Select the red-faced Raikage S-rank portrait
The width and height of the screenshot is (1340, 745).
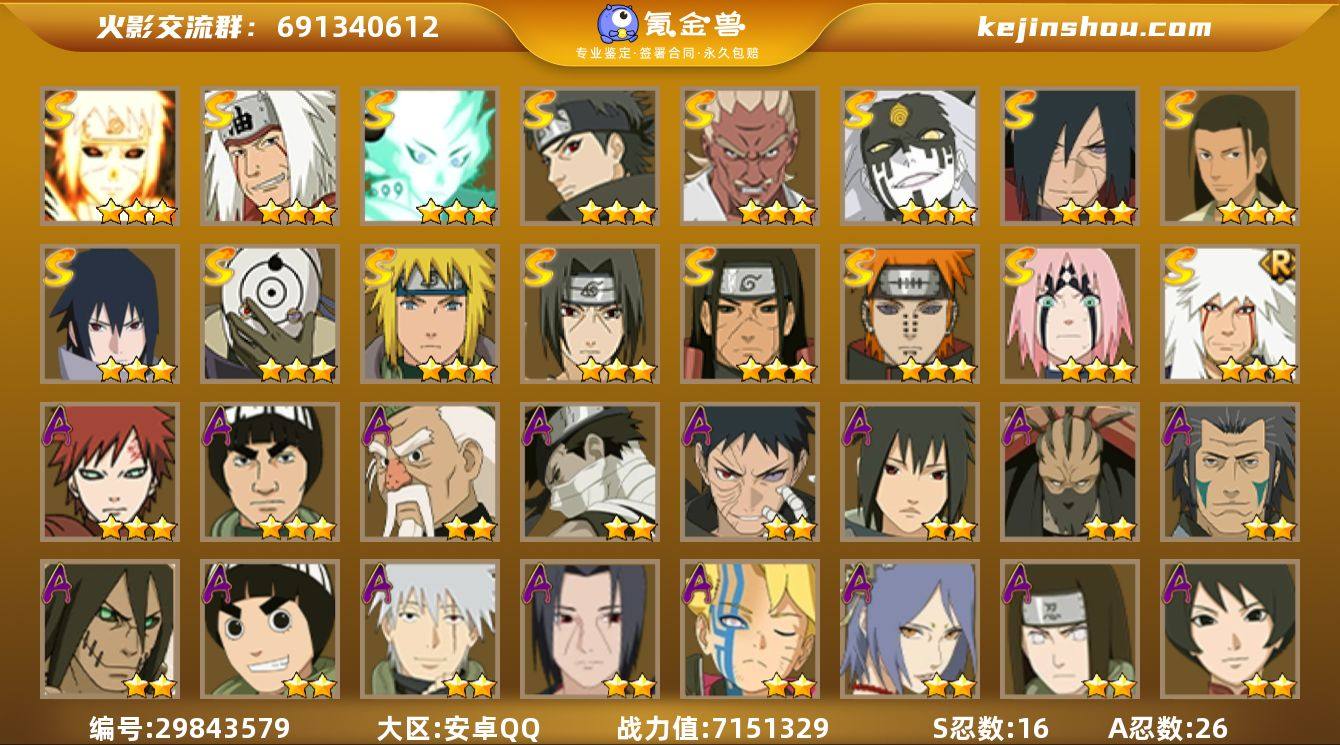point(749,156)
